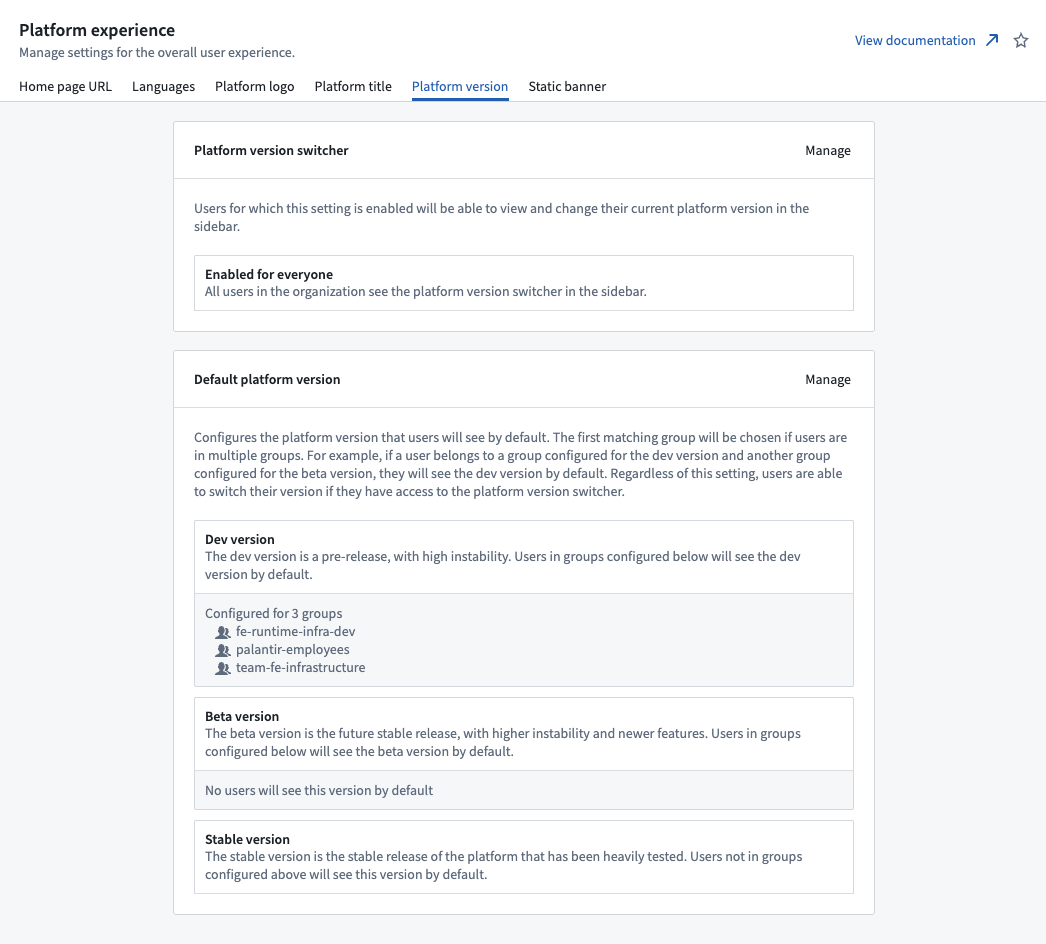Select the Stable version card
Viewport: 1046px width, 944px height.
coord(523,856)
